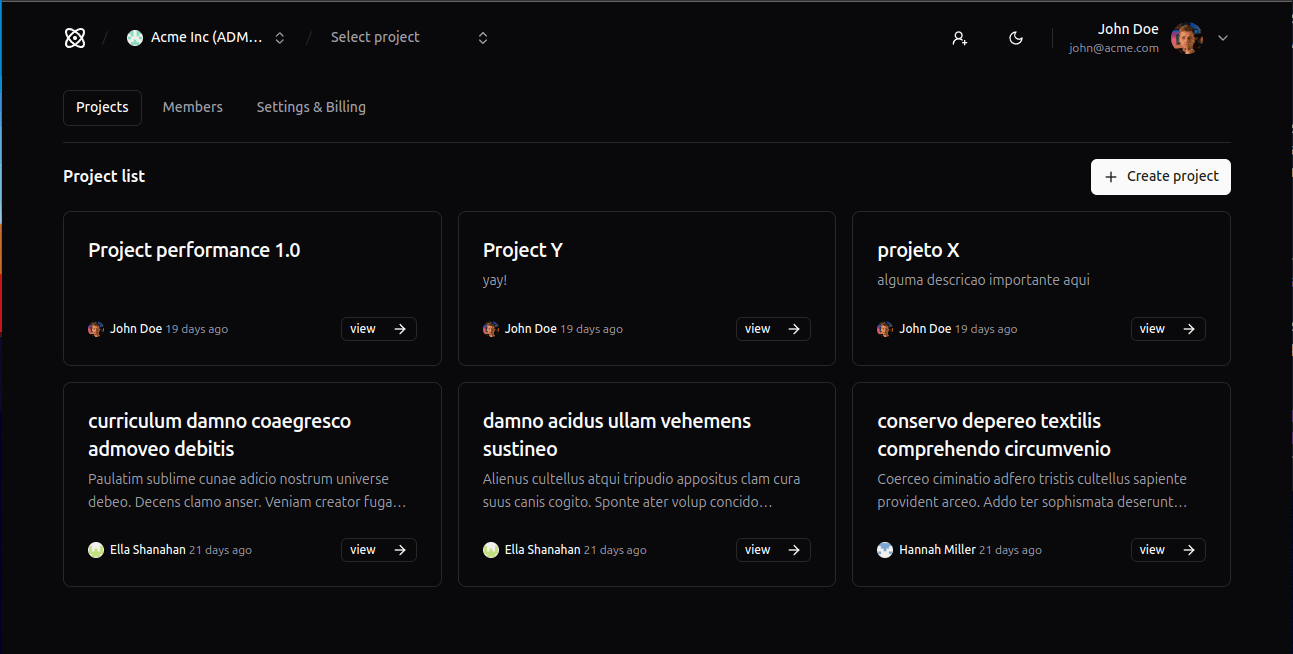Toggle dark mode with the moon icon

pos(1016,38)
